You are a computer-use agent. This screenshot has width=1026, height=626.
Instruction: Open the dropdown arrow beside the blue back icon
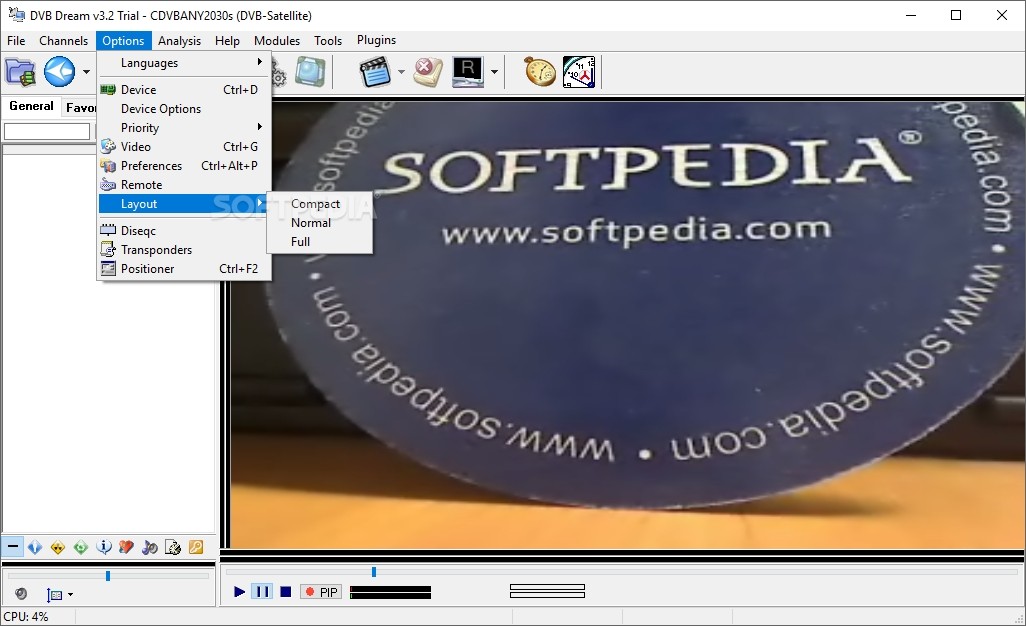[x=86, y=71]
